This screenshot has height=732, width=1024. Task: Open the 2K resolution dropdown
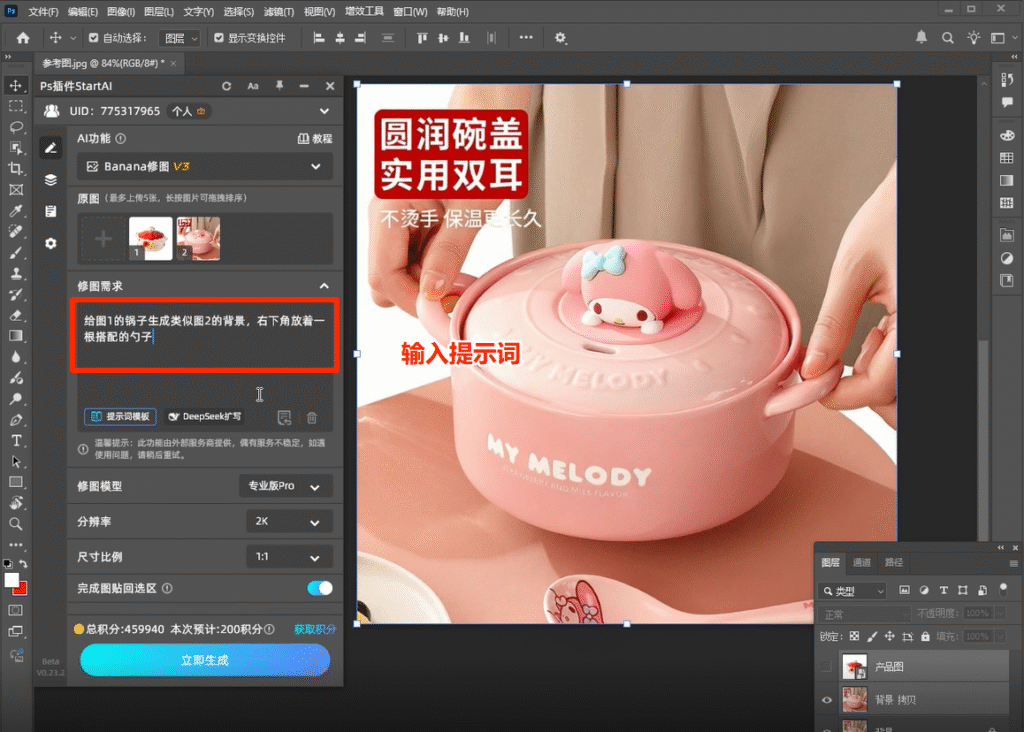(289, 522)
